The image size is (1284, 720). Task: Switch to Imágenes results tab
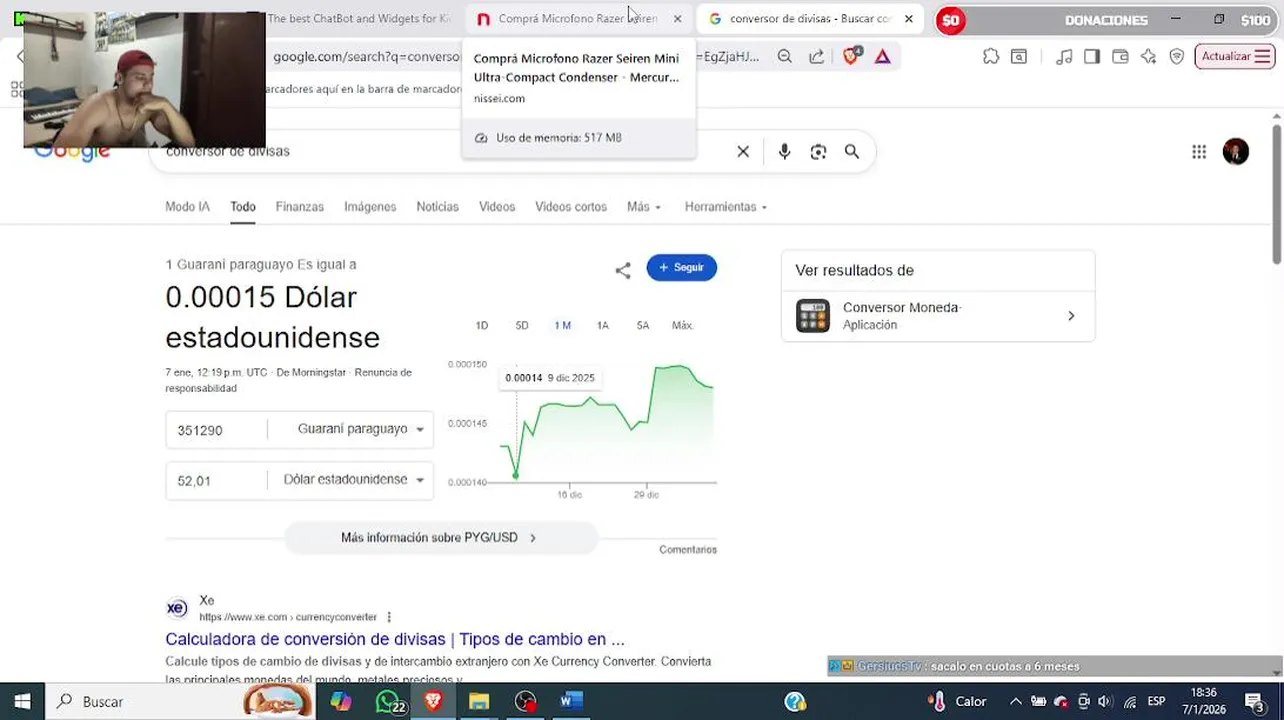click(370, 207)
